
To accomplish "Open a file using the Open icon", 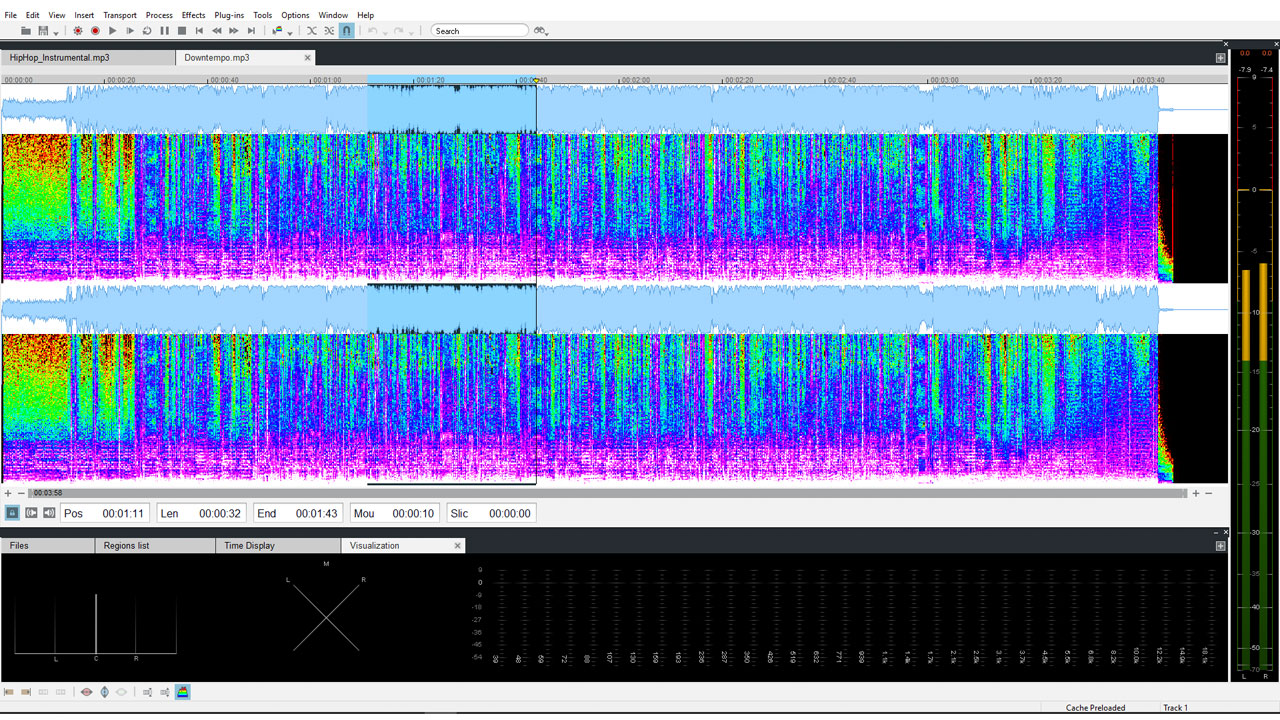I will coord(25,30).
